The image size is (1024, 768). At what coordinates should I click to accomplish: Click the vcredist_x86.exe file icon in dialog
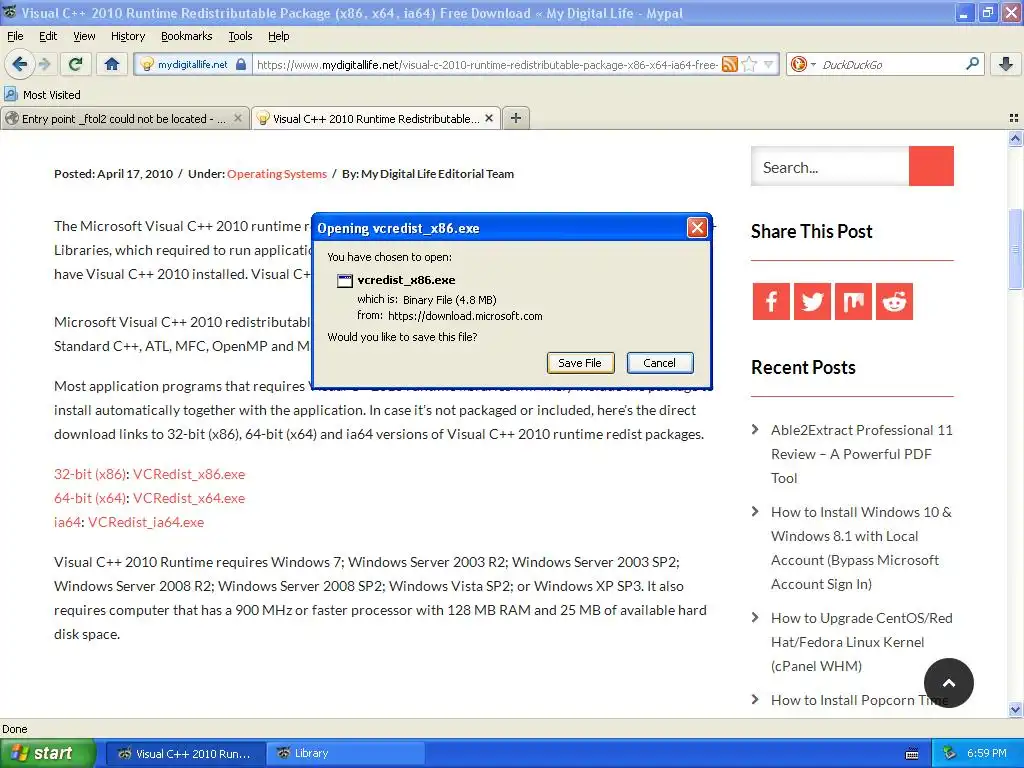pyautogui.click(x=344, y=281)
